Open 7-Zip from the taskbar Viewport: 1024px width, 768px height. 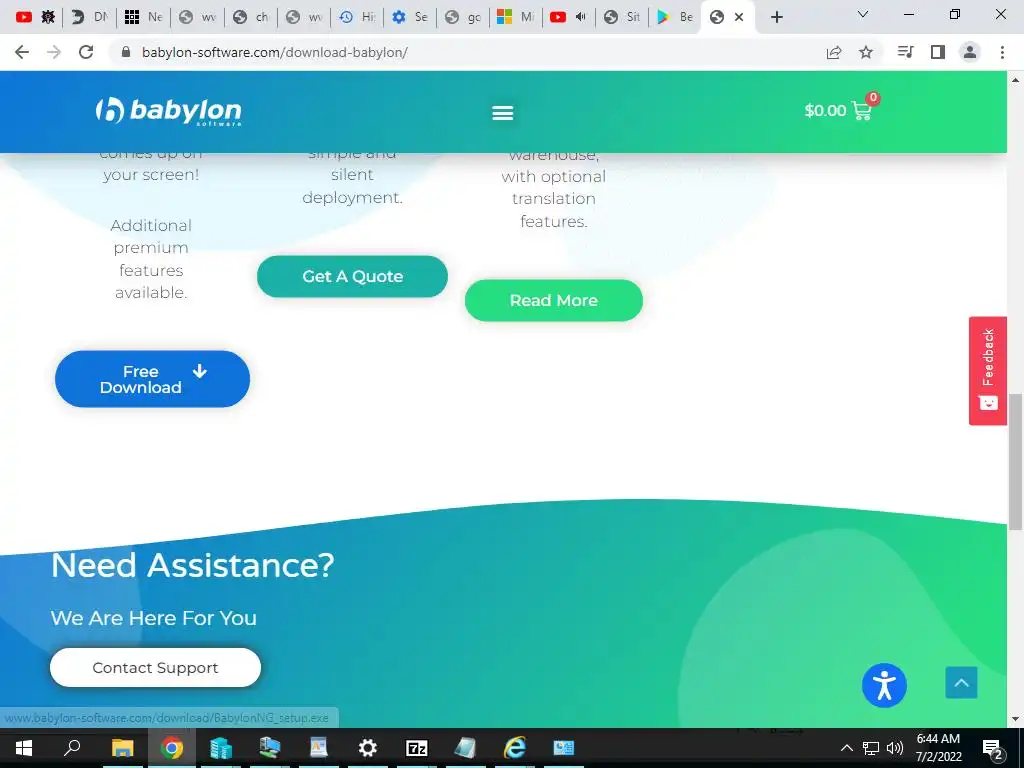point(417,748)
